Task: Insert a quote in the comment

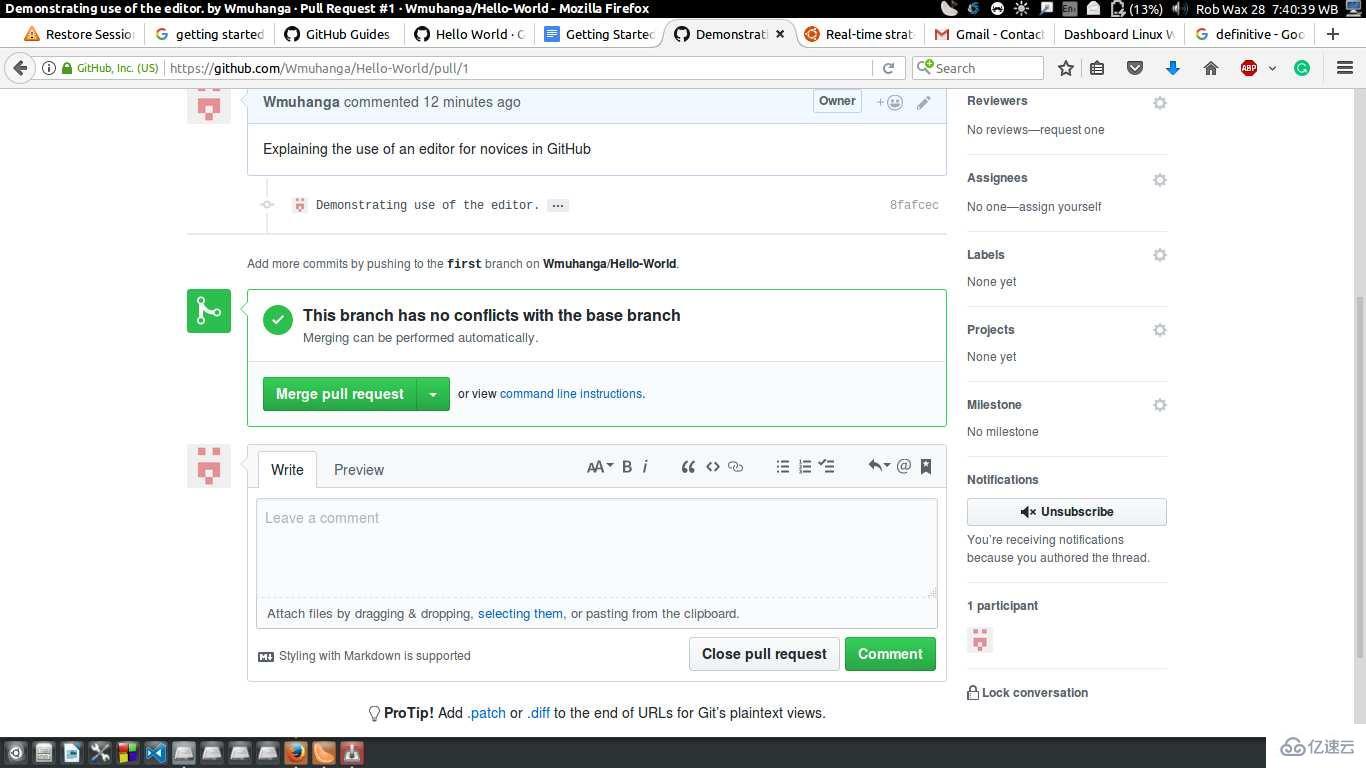Action: [688, 466]
